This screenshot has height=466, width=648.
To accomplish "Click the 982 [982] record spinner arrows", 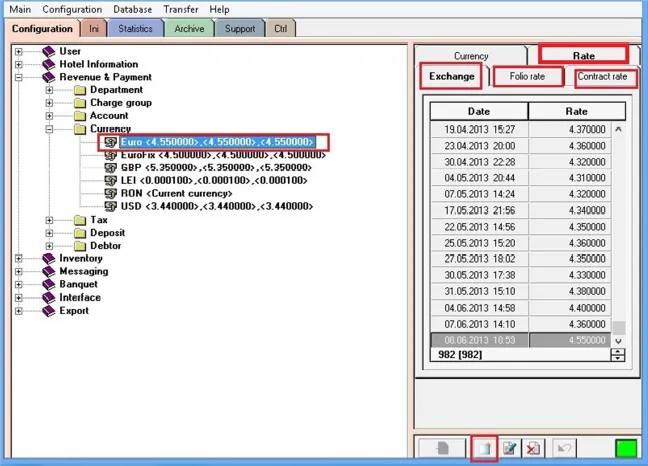I will pyautogui.click(x=618, y=355).
